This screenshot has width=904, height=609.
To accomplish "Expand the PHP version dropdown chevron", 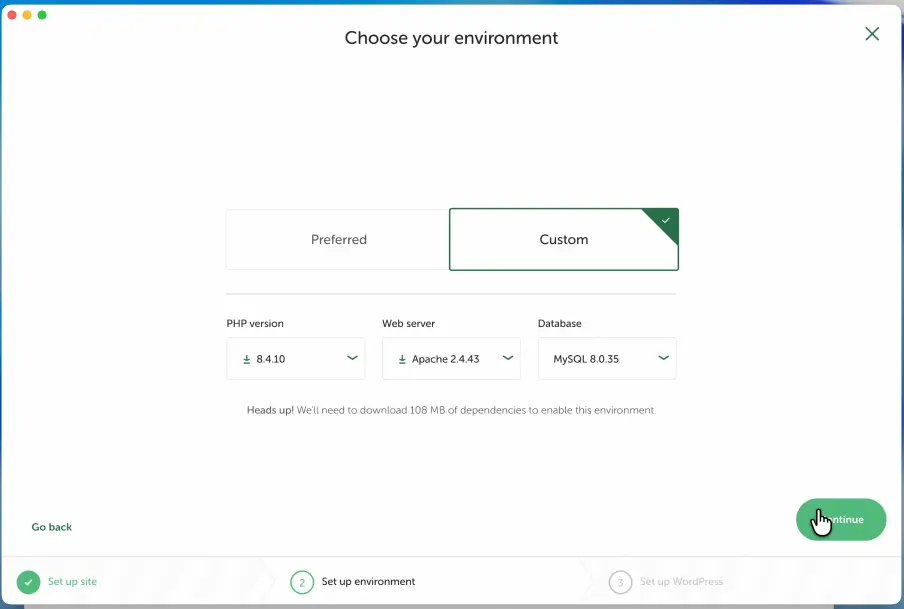I will pos(352,358).
